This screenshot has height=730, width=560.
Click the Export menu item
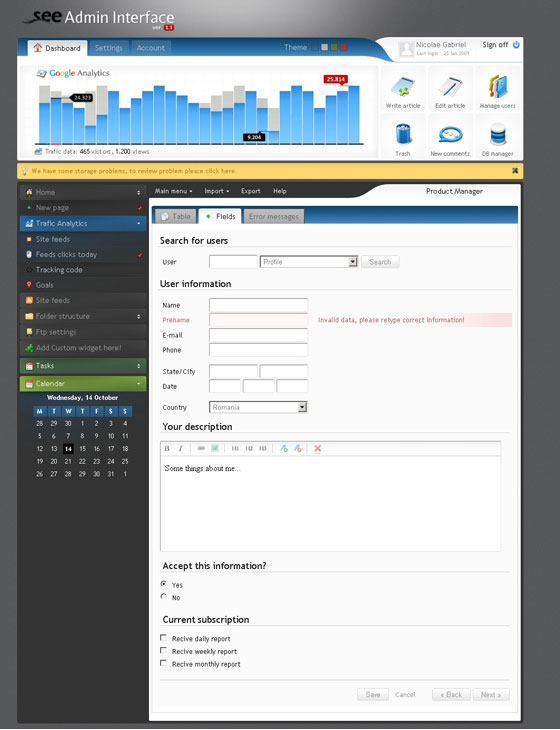(250, 191)
